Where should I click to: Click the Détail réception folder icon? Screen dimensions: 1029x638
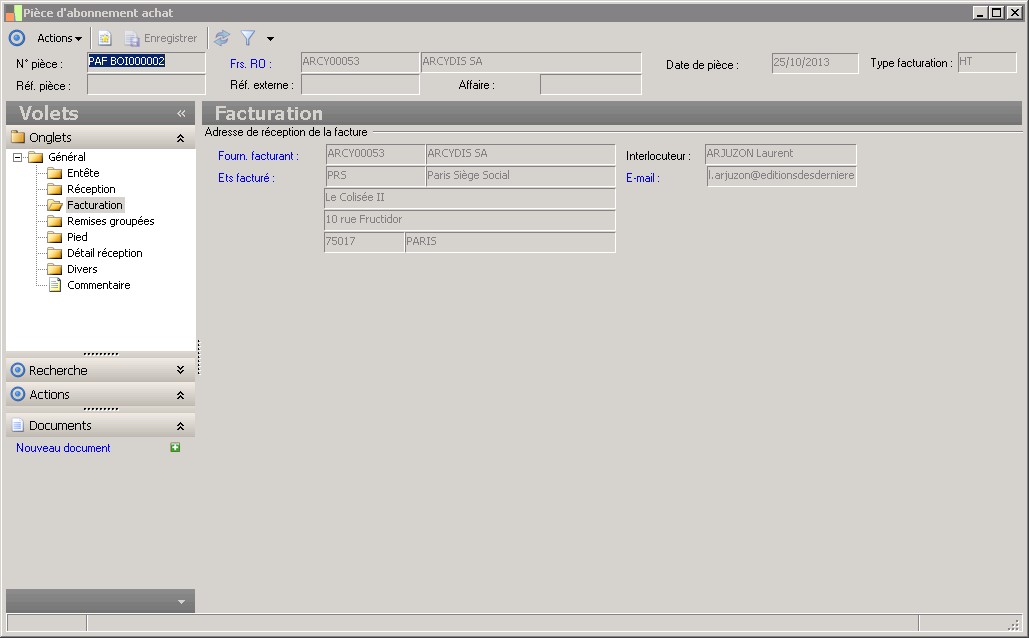[55, 253]
